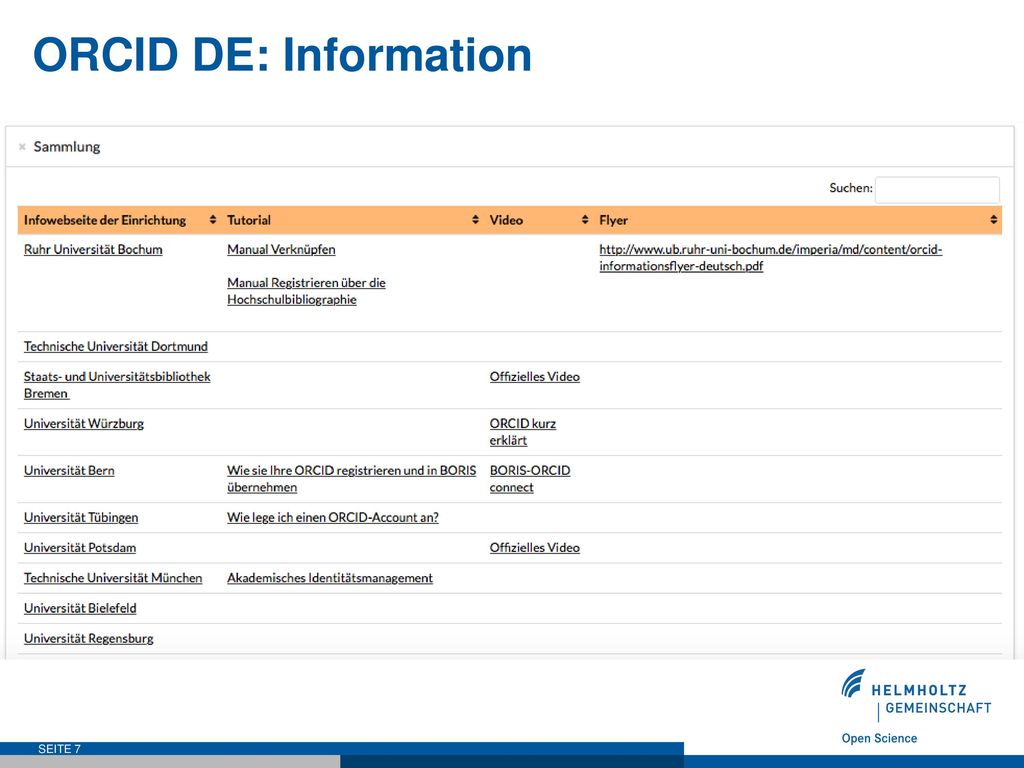Open the Universität Würzburg link

84,424
